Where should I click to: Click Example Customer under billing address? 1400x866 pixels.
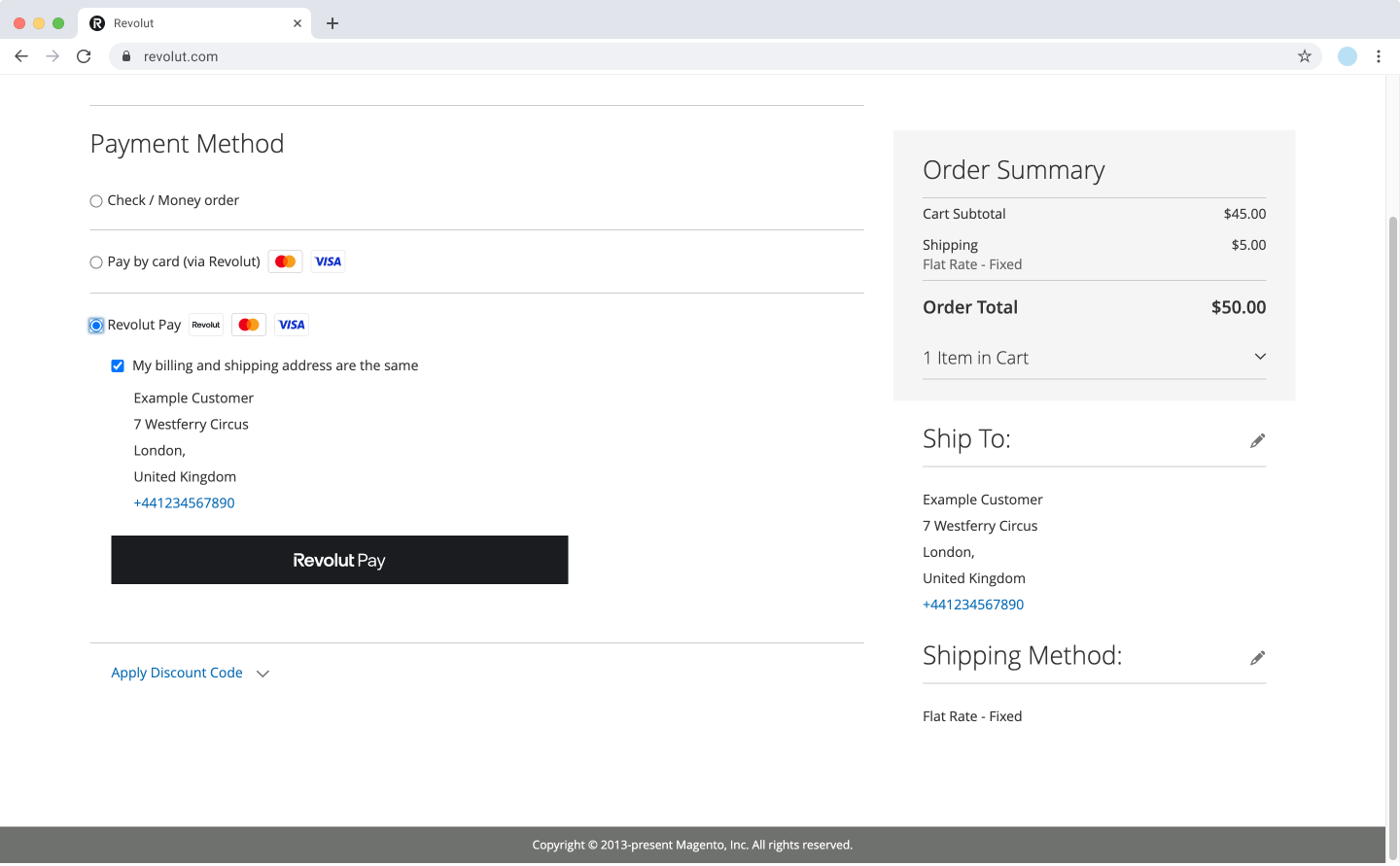(193, 398)
